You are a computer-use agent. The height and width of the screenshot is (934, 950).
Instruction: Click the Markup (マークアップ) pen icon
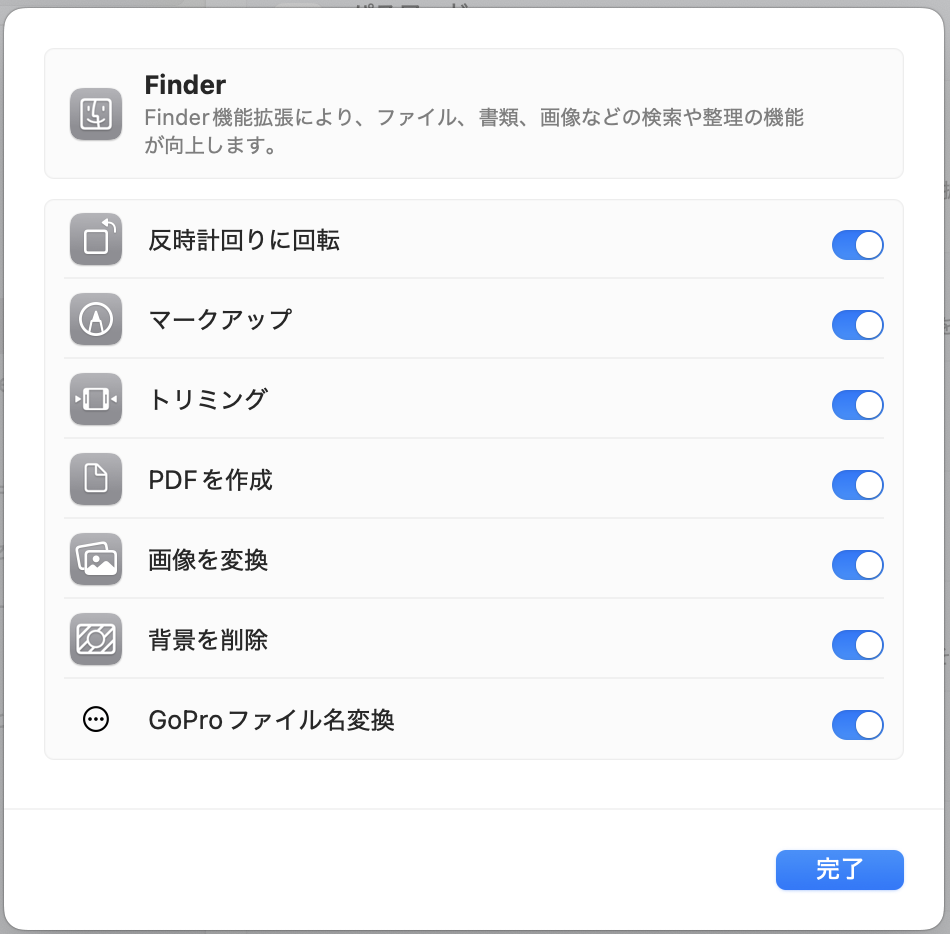[x=96, y=319]
